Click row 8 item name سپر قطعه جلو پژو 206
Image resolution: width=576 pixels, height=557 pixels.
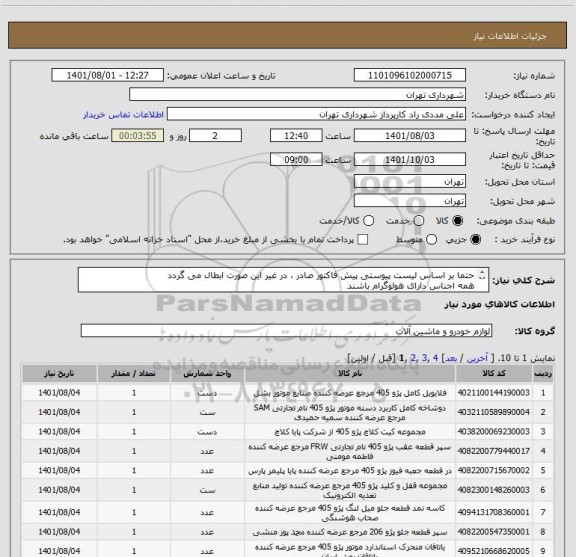(350, 532)
